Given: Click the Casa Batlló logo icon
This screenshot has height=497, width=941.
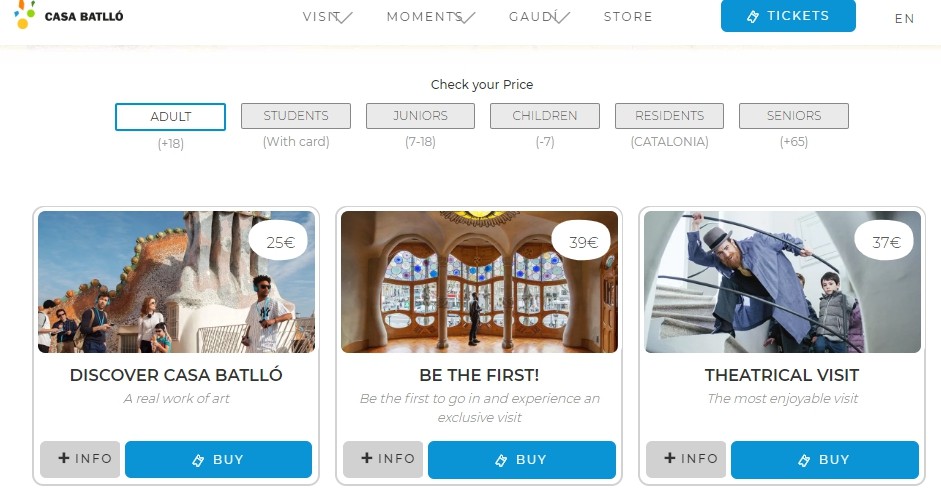Looking at the screenshot, I should click(25, 14).
